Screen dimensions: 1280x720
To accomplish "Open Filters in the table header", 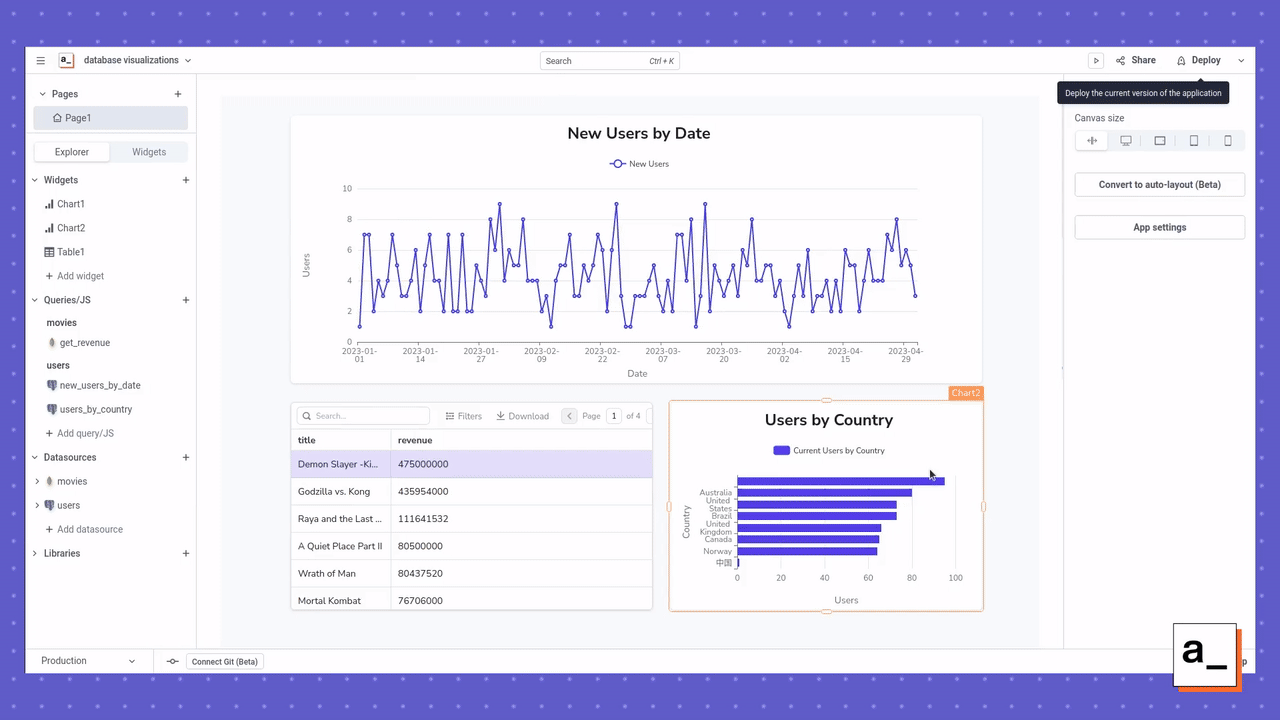I will pyautogui.click(x=463, y=415).
